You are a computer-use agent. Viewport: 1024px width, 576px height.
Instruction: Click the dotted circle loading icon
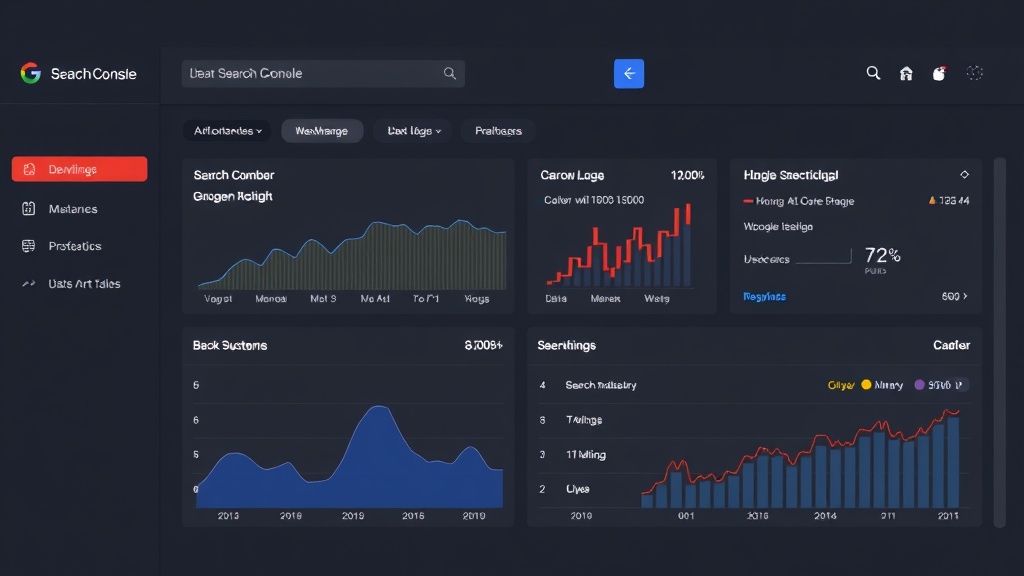point(975,73)
